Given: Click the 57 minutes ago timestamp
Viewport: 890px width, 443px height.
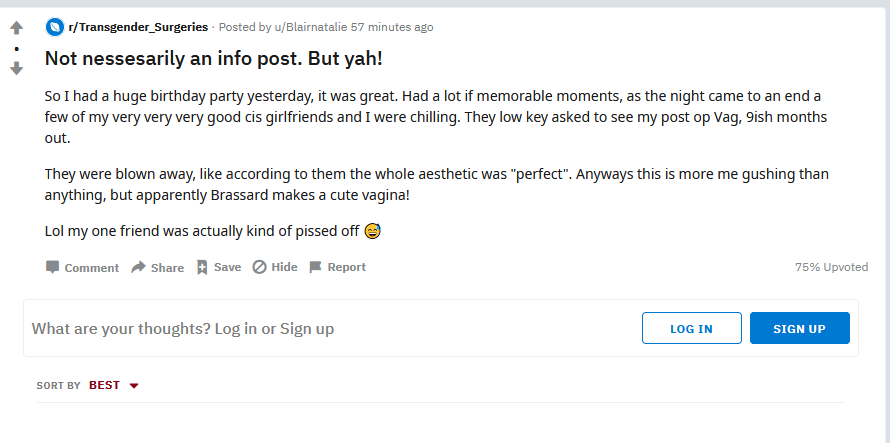Looking at the screenshot, I should click(x=392, y=27).
